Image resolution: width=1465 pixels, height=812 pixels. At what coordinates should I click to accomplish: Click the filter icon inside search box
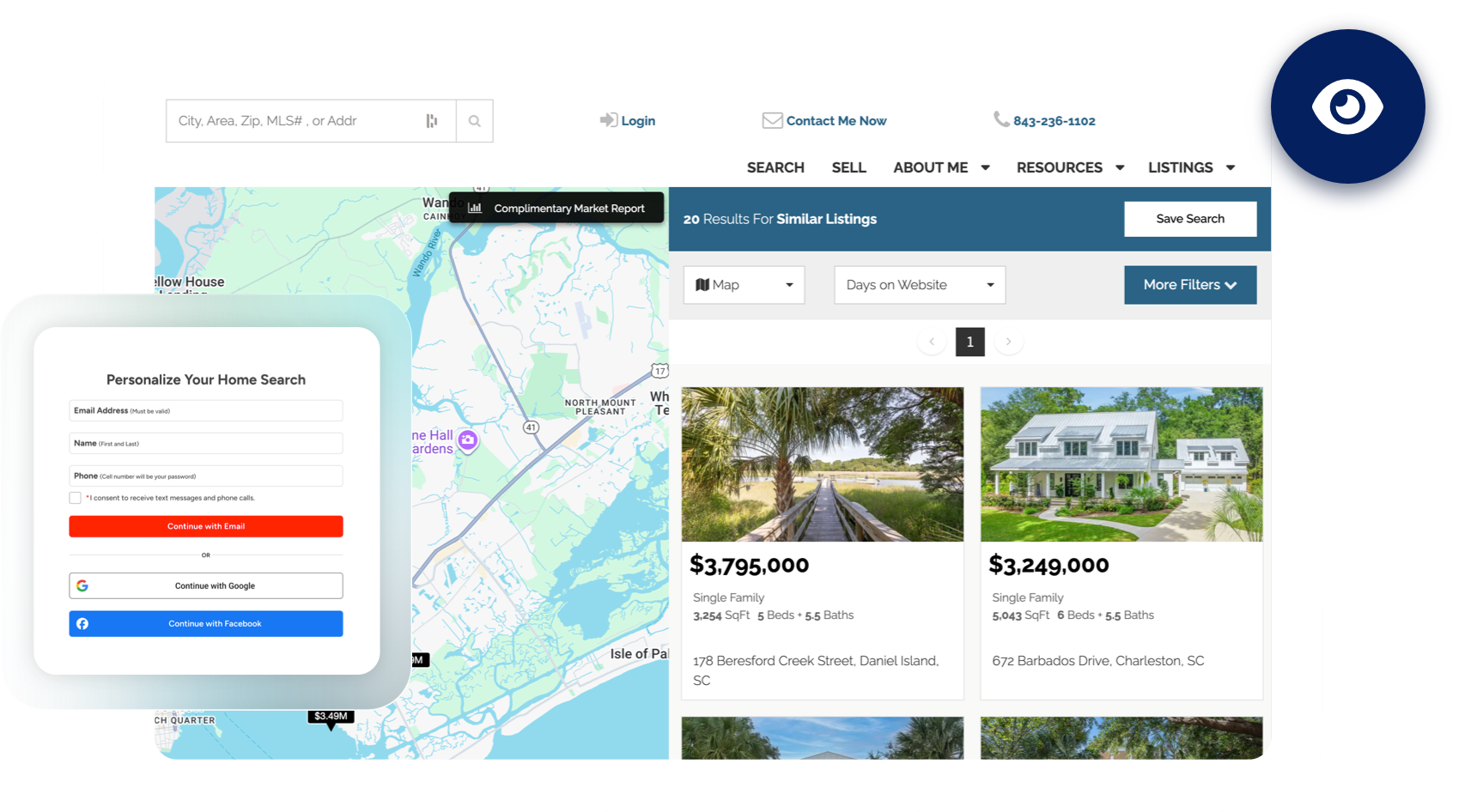(x=432, y=121)
